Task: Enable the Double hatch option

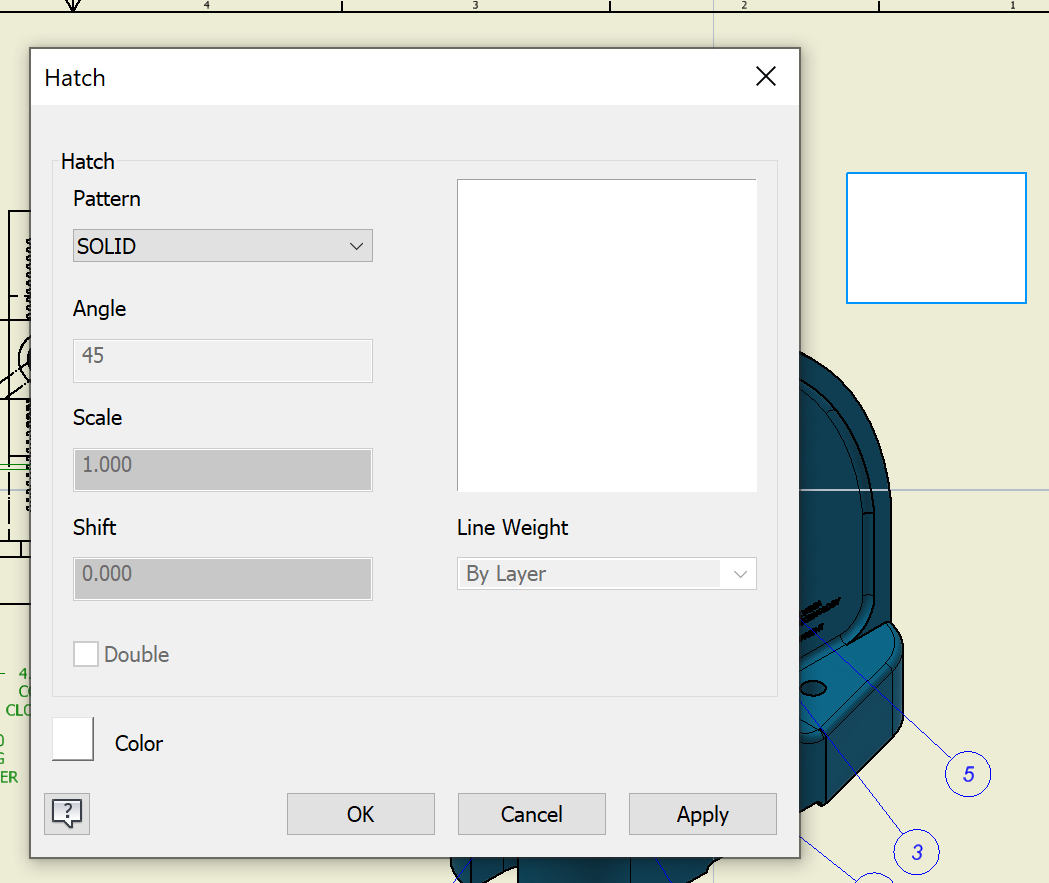Action: pyautogui.click(x=86, y=653)
